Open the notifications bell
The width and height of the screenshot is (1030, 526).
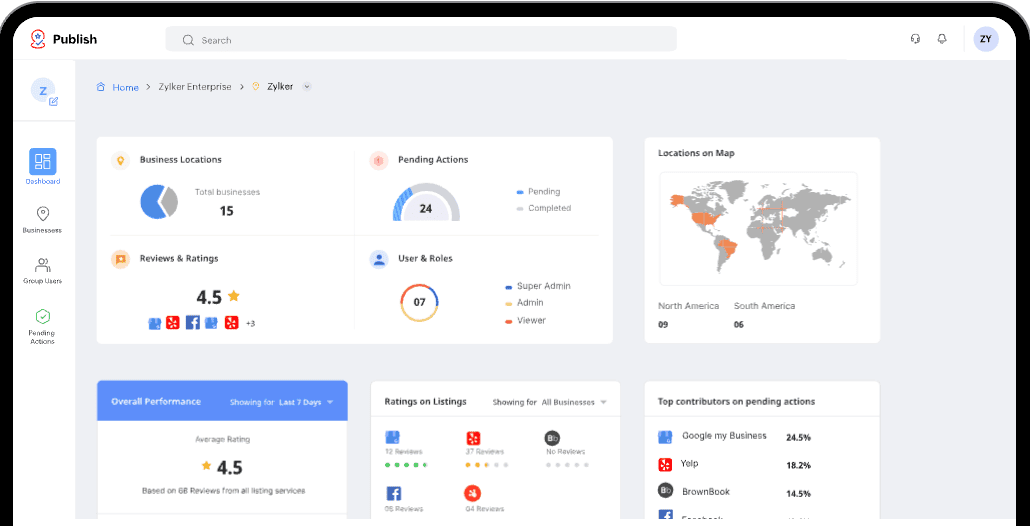click(x=941, y=39)
